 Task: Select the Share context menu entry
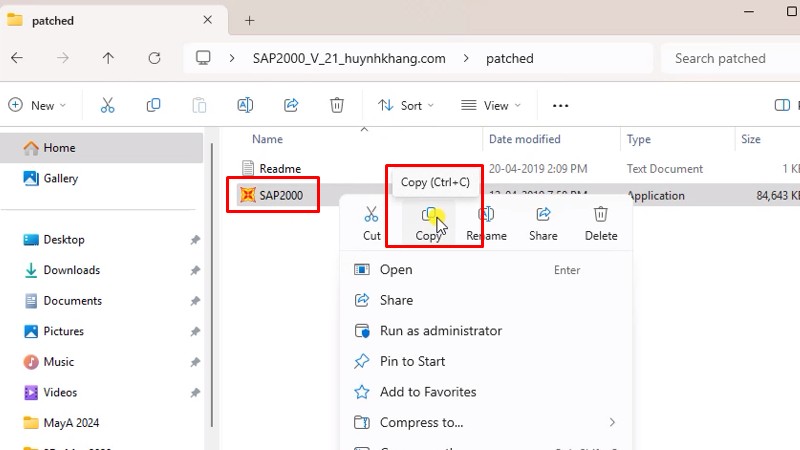486,300
